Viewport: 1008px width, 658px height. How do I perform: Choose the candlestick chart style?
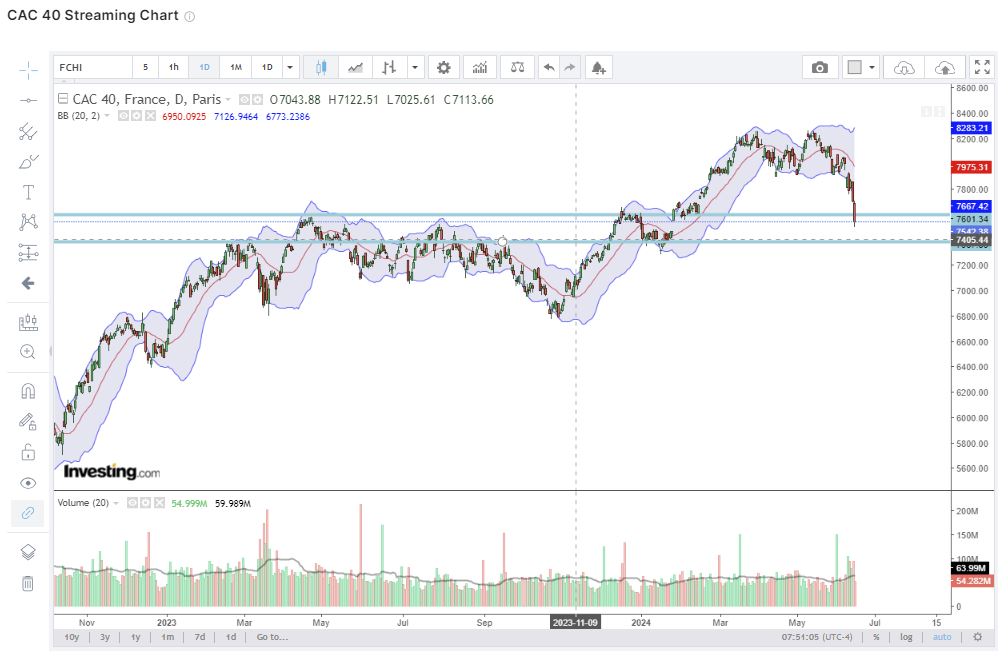click(321, 67)
